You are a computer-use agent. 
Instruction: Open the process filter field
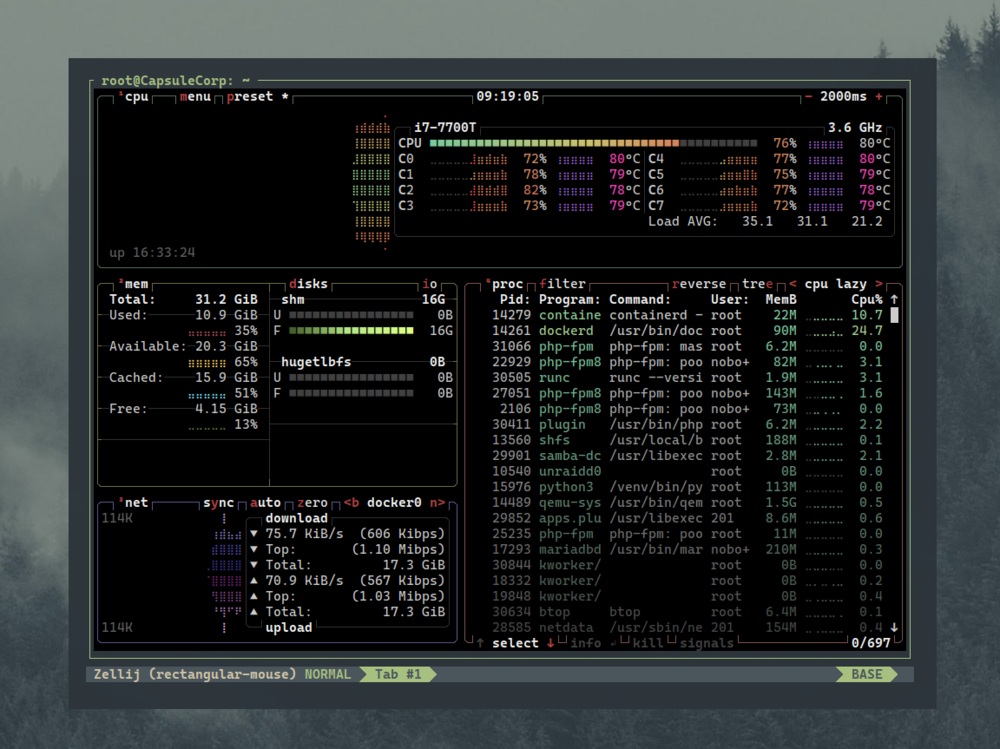[x=562, y=284]
